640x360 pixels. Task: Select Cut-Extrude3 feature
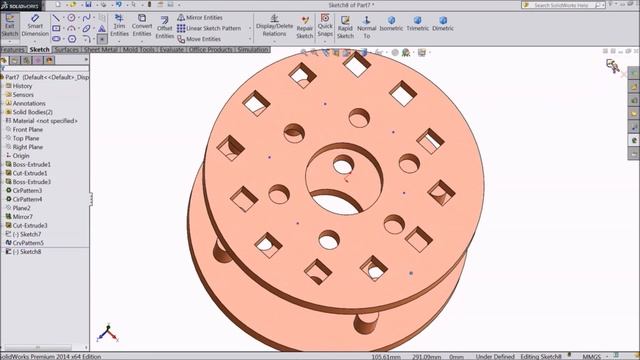(x=30, y=225)
